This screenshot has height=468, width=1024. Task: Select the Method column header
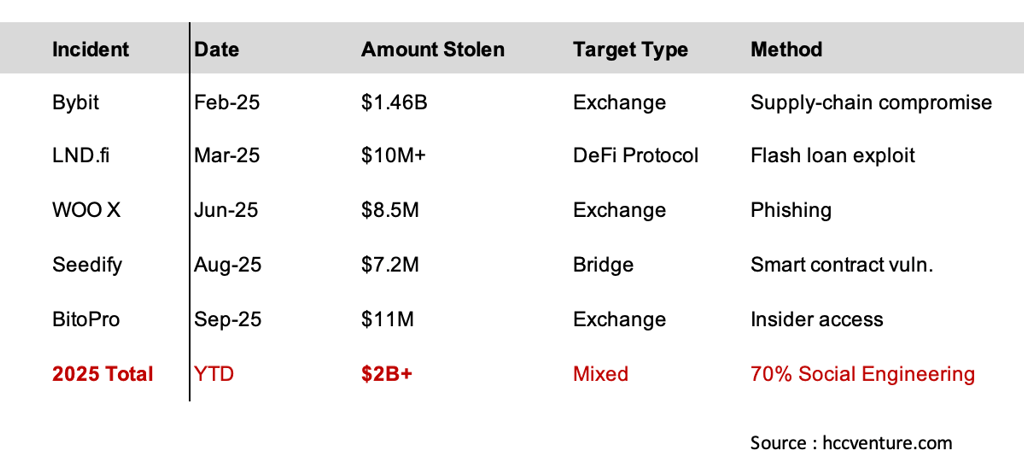(x=786, y=49)
